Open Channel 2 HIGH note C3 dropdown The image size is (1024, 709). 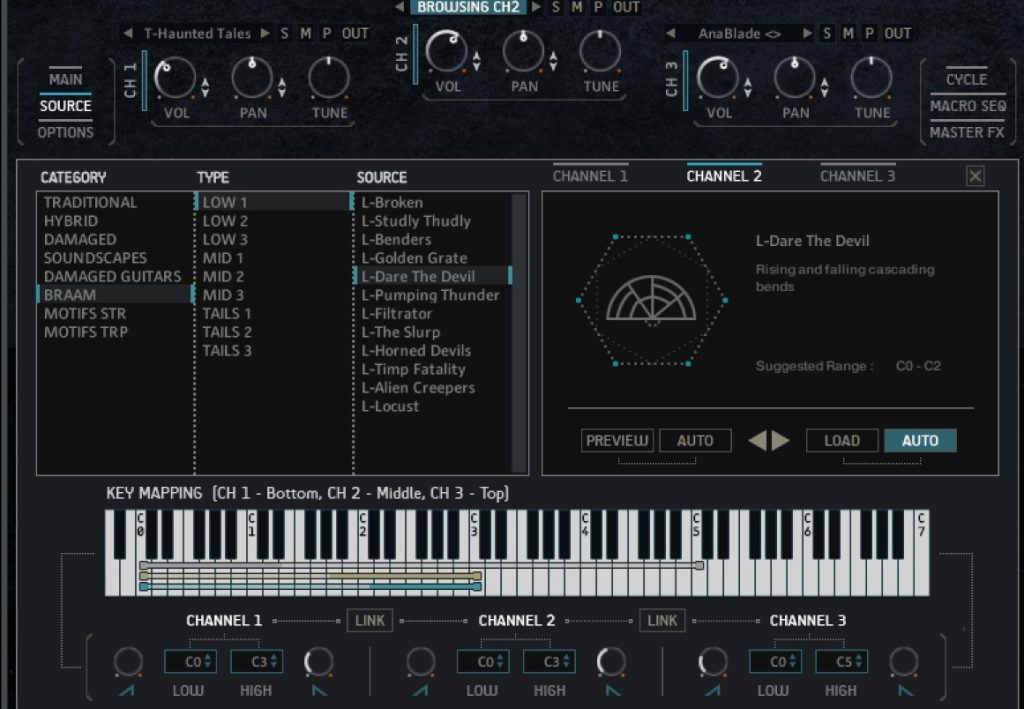(x=549, y=661)
